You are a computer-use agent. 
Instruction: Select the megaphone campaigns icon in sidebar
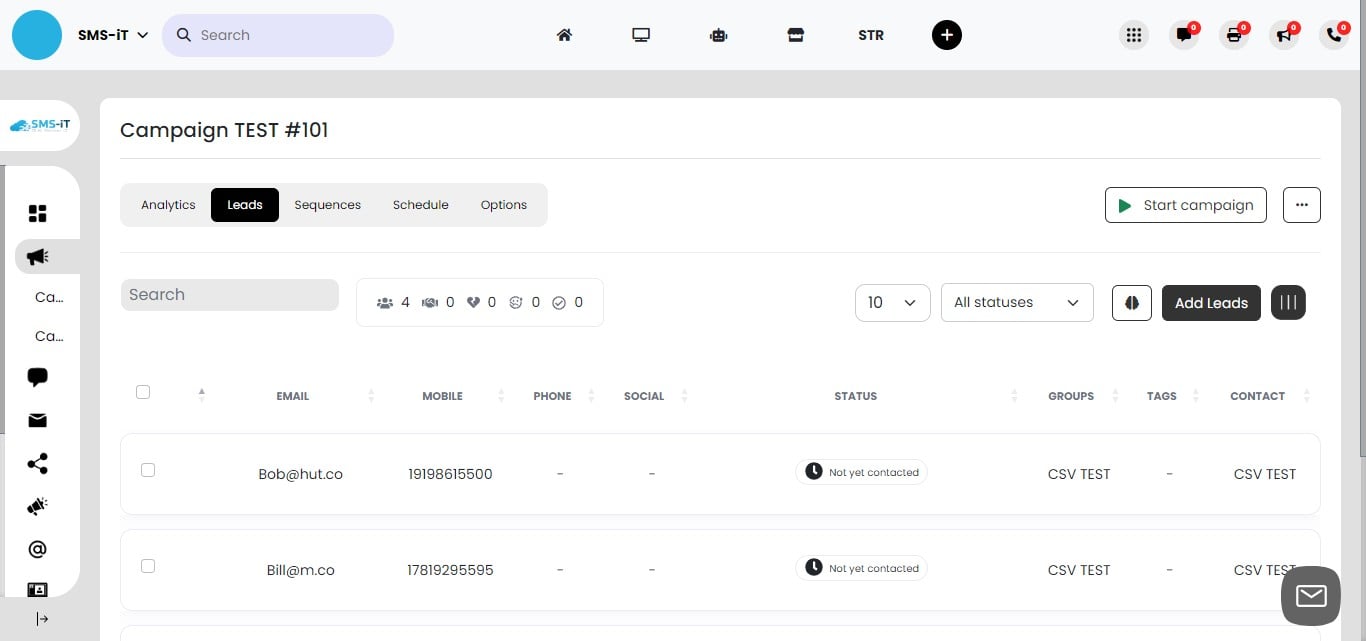click(37, 256)
